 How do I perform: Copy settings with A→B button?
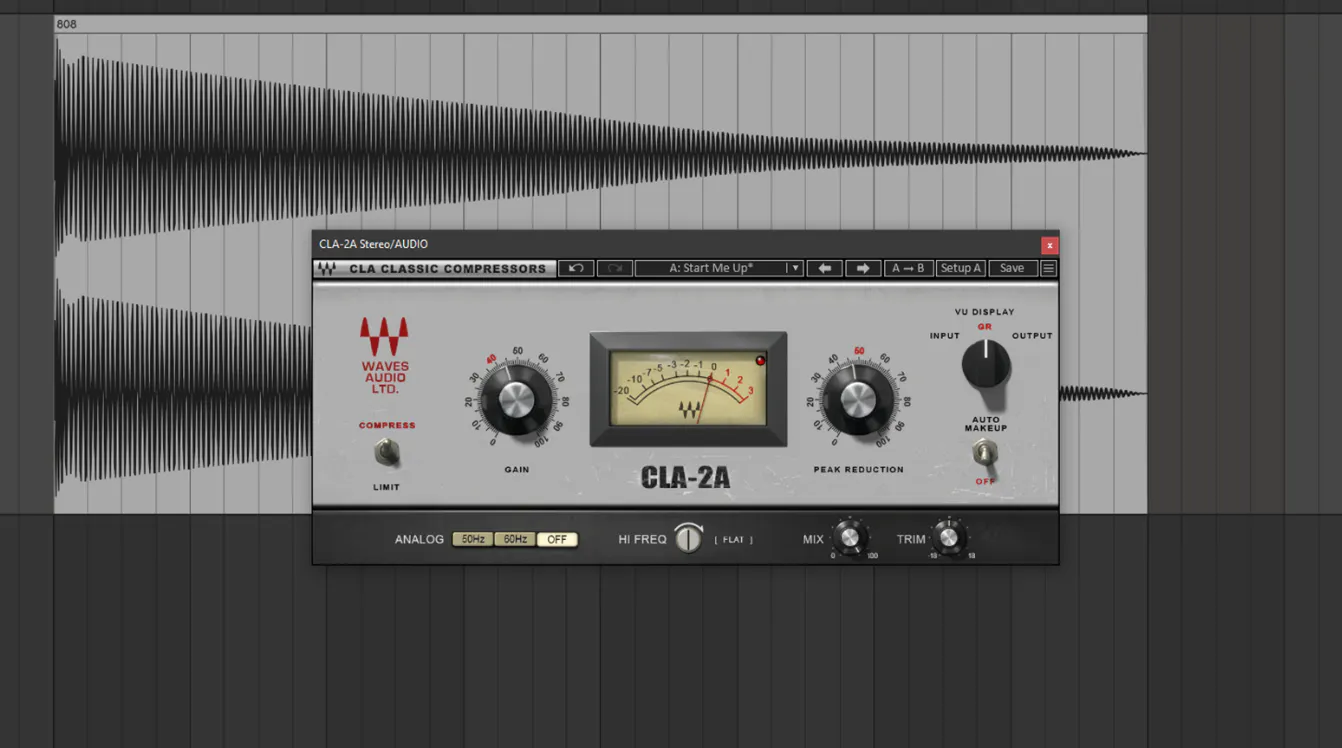tap(909, 268)
